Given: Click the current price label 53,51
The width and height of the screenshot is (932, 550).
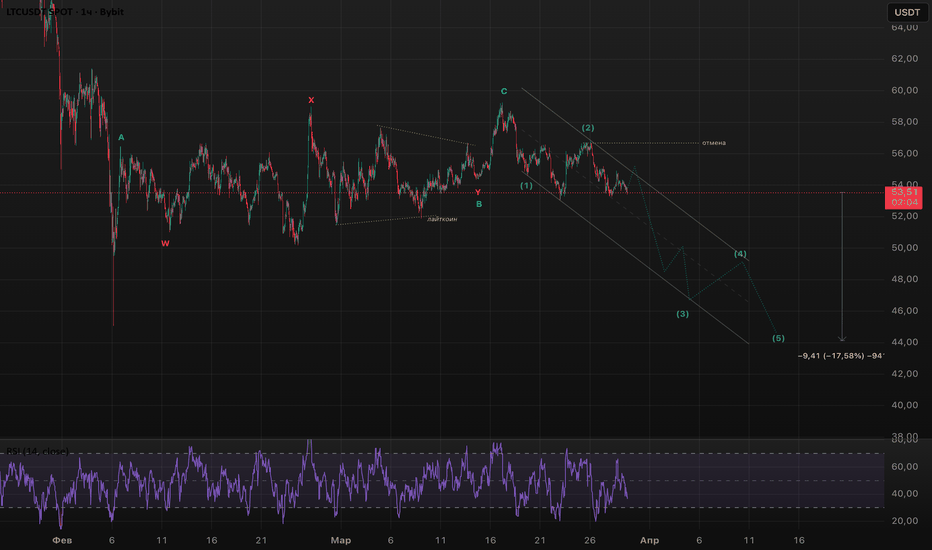Looking at the screenshot, I should (x=903, y=192).
